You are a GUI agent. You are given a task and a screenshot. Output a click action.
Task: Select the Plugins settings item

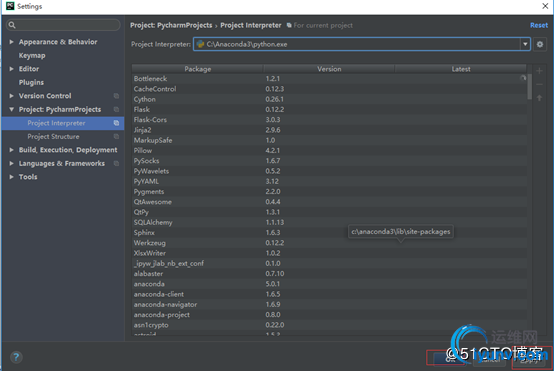coord(31,82)
